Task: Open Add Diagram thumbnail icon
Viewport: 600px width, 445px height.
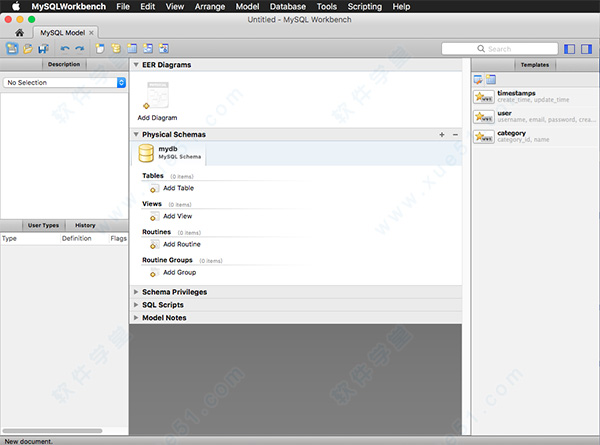Action: pyautogui.click(x=157, y=95)
